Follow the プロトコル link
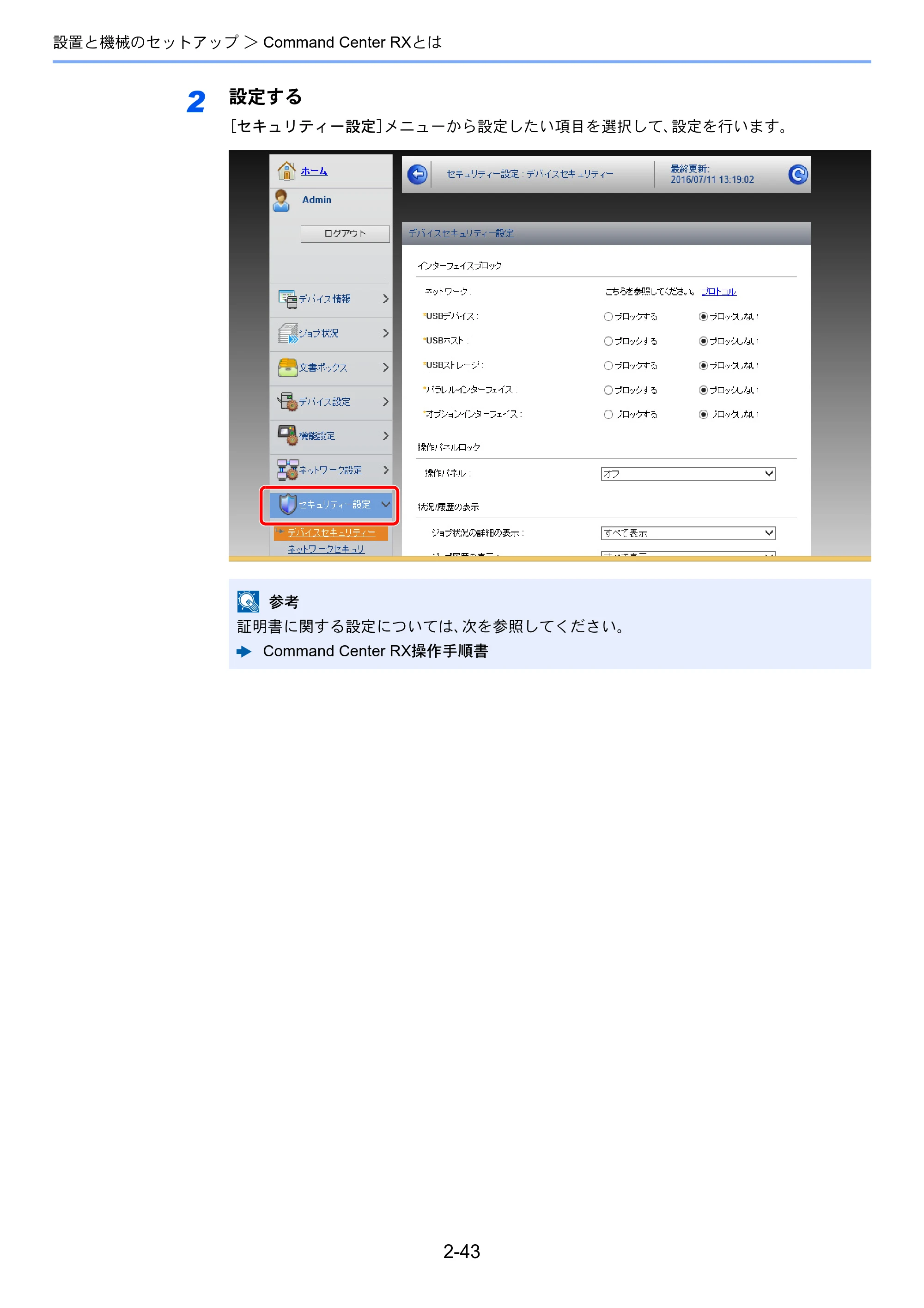Viewport: 924px width, 1308px height. coord(718,292)
